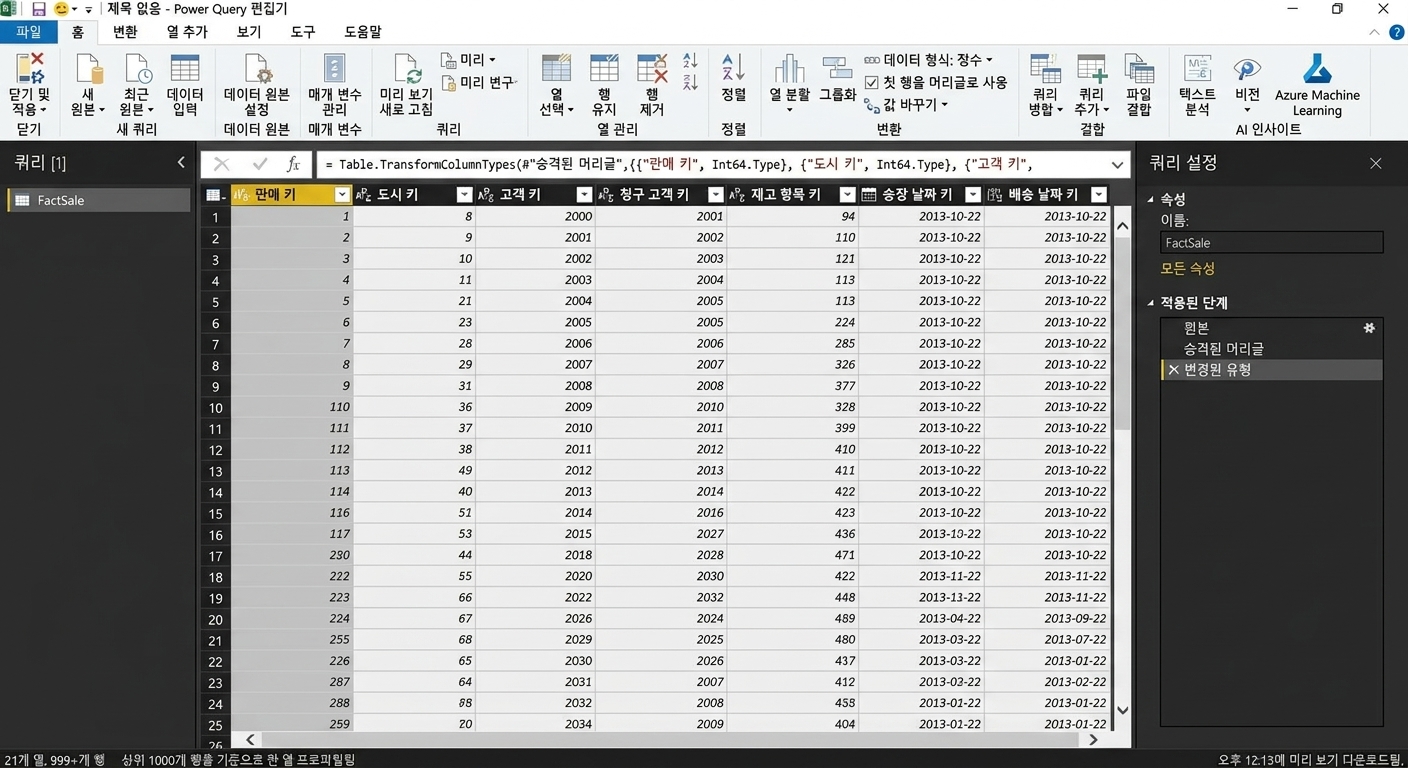Open filter dropdown for 판매 키 column
This screenshot has height=768, width=1408.
[x=342, y=195]
